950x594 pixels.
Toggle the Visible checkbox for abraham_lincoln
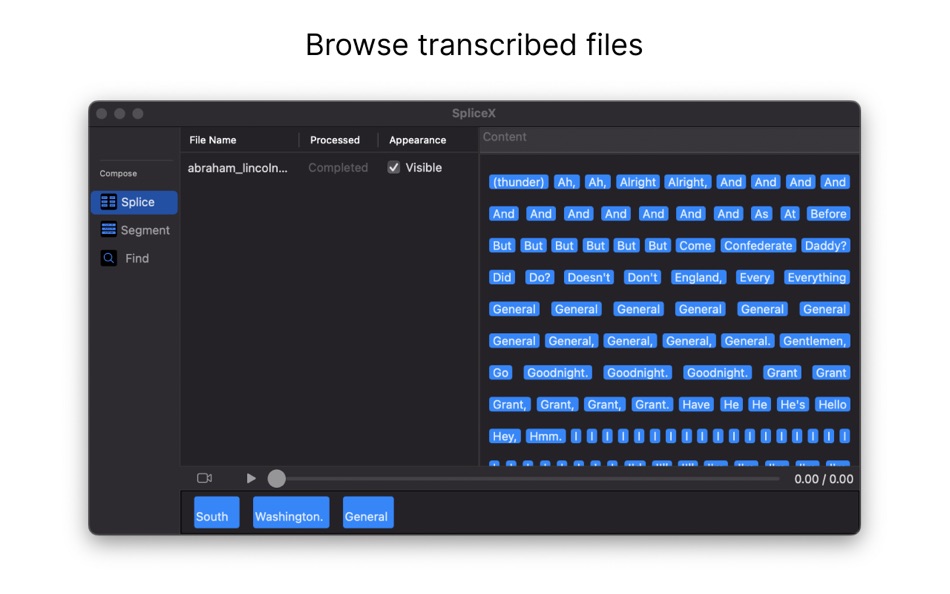click(x=393, y=167)
